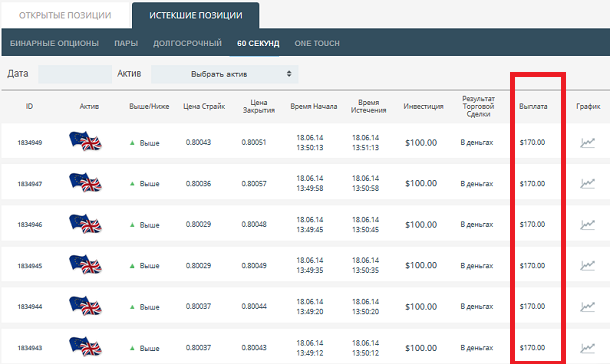The height and width of the screenshot is (364, 610).
Task: Open chart icon for trade 1834944
Action: pyautogui.click(x=587, y=306)
